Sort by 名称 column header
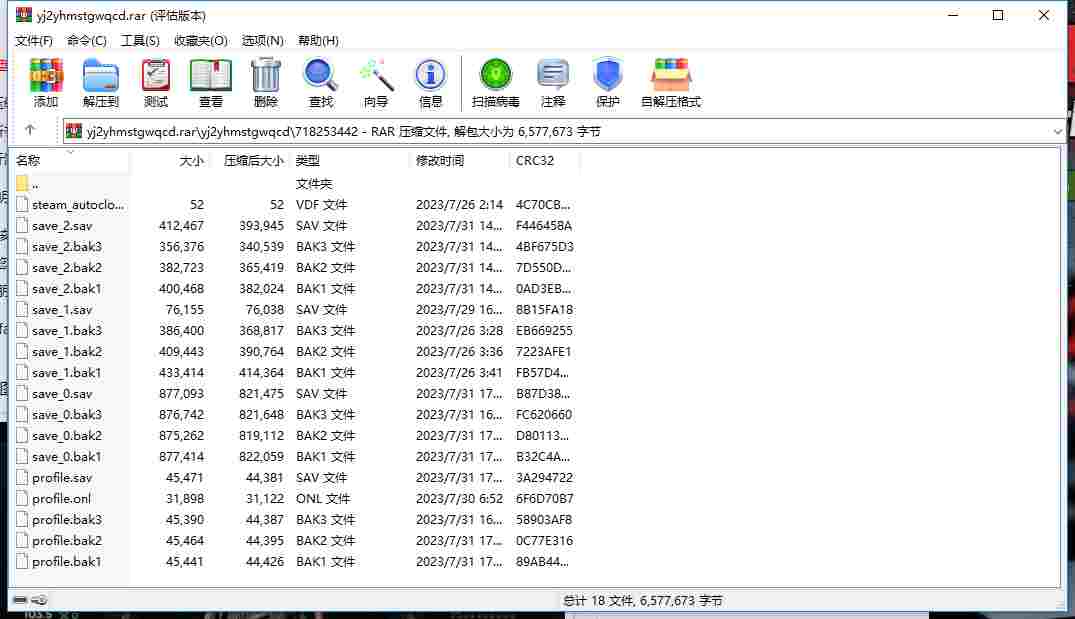This screenshot has height=619, width=1075. tap(71, 160)
